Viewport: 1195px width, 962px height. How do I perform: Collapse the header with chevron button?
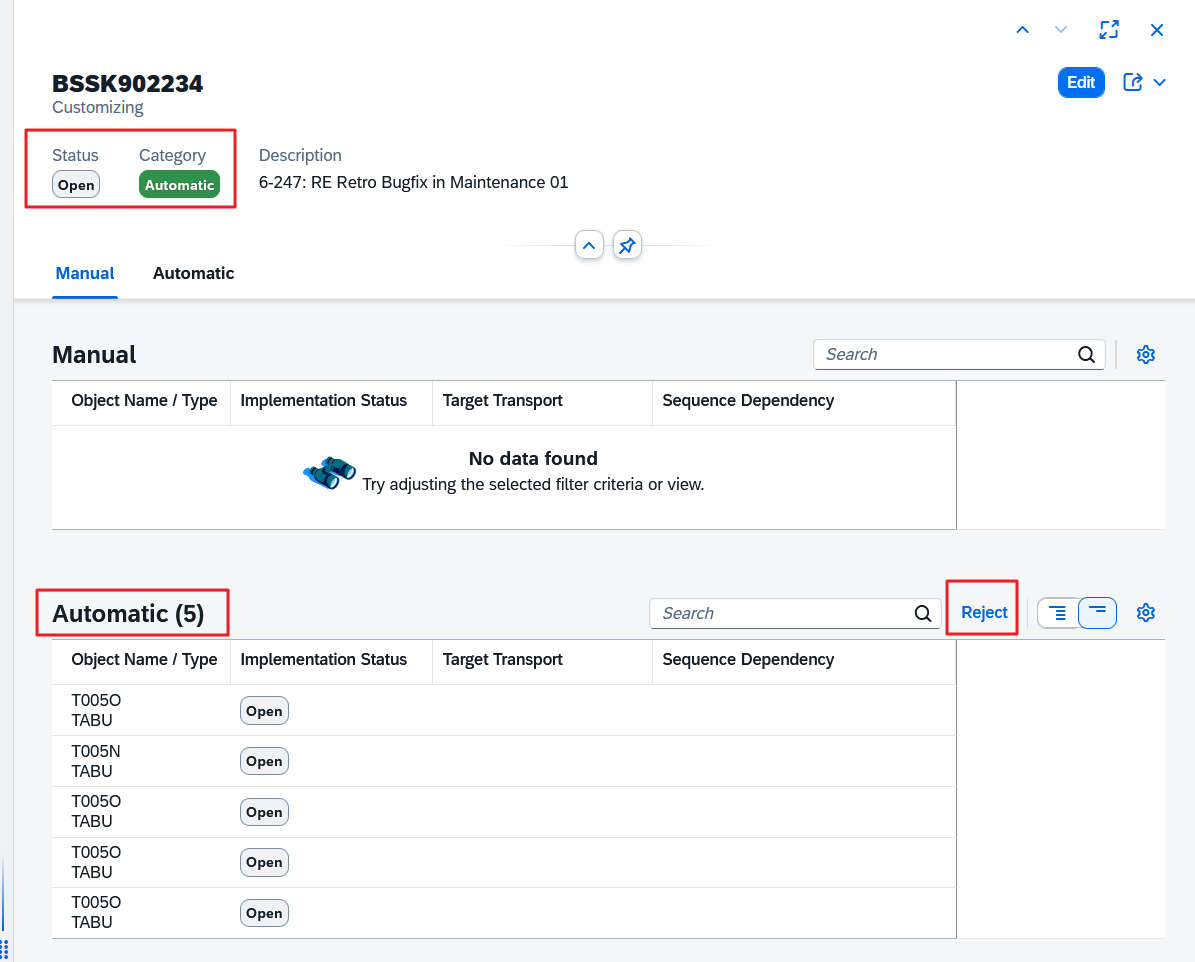point(589,245)
